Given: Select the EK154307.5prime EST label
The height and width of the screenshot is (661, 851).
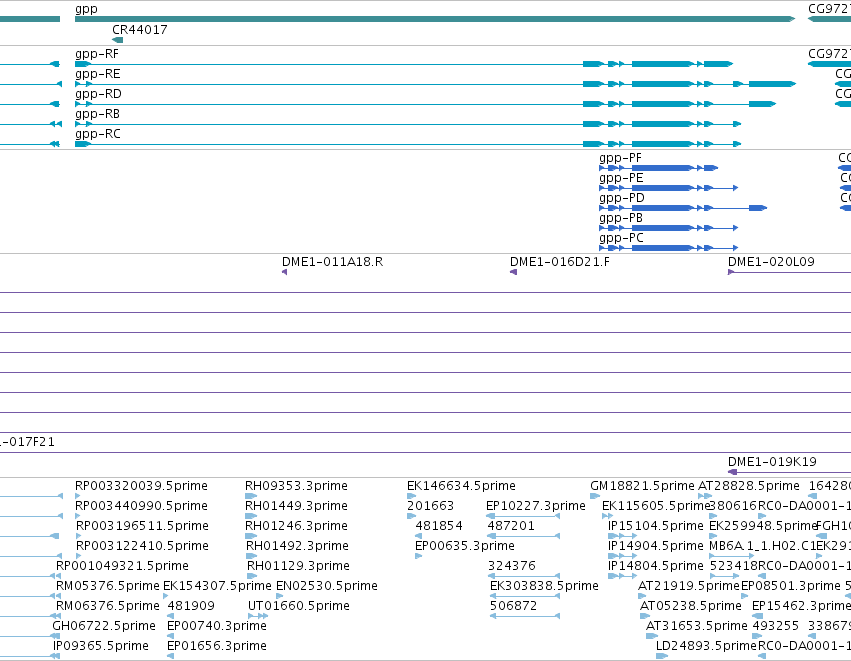Looking at the screenshot, I should (217, 586).
